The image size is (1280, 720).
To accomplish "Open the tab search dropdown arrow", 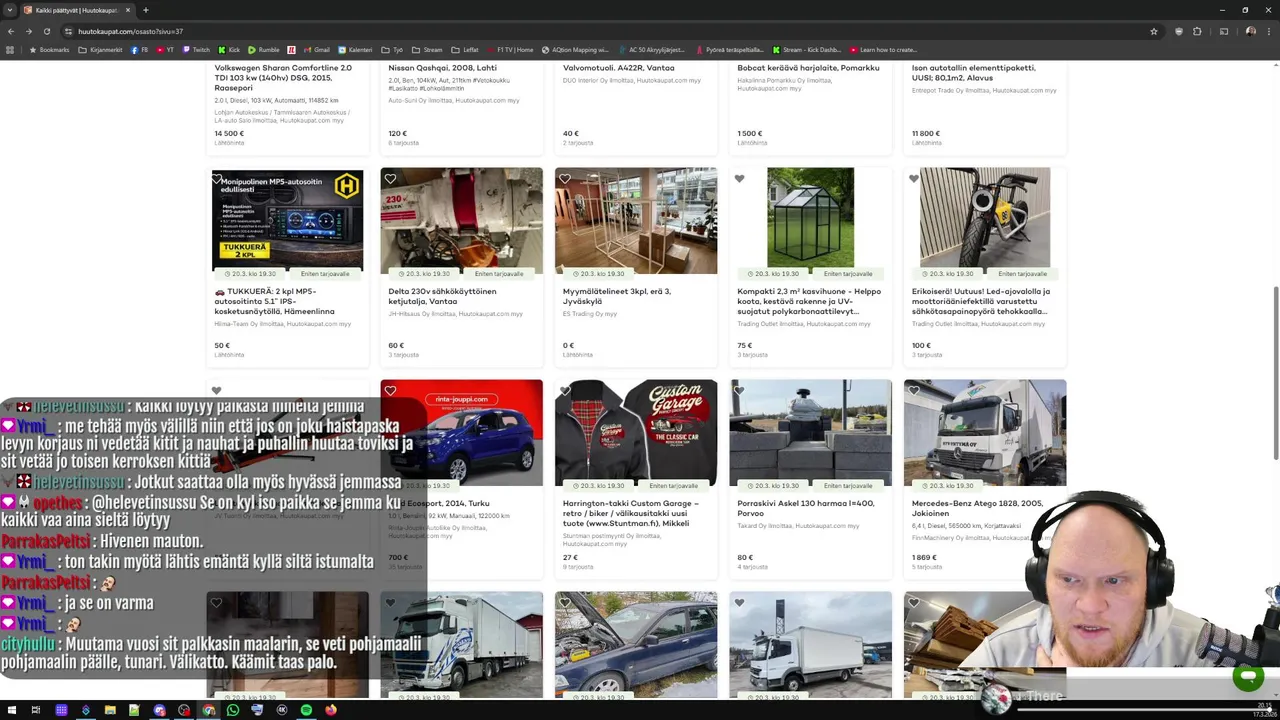I will click(10, 10).
